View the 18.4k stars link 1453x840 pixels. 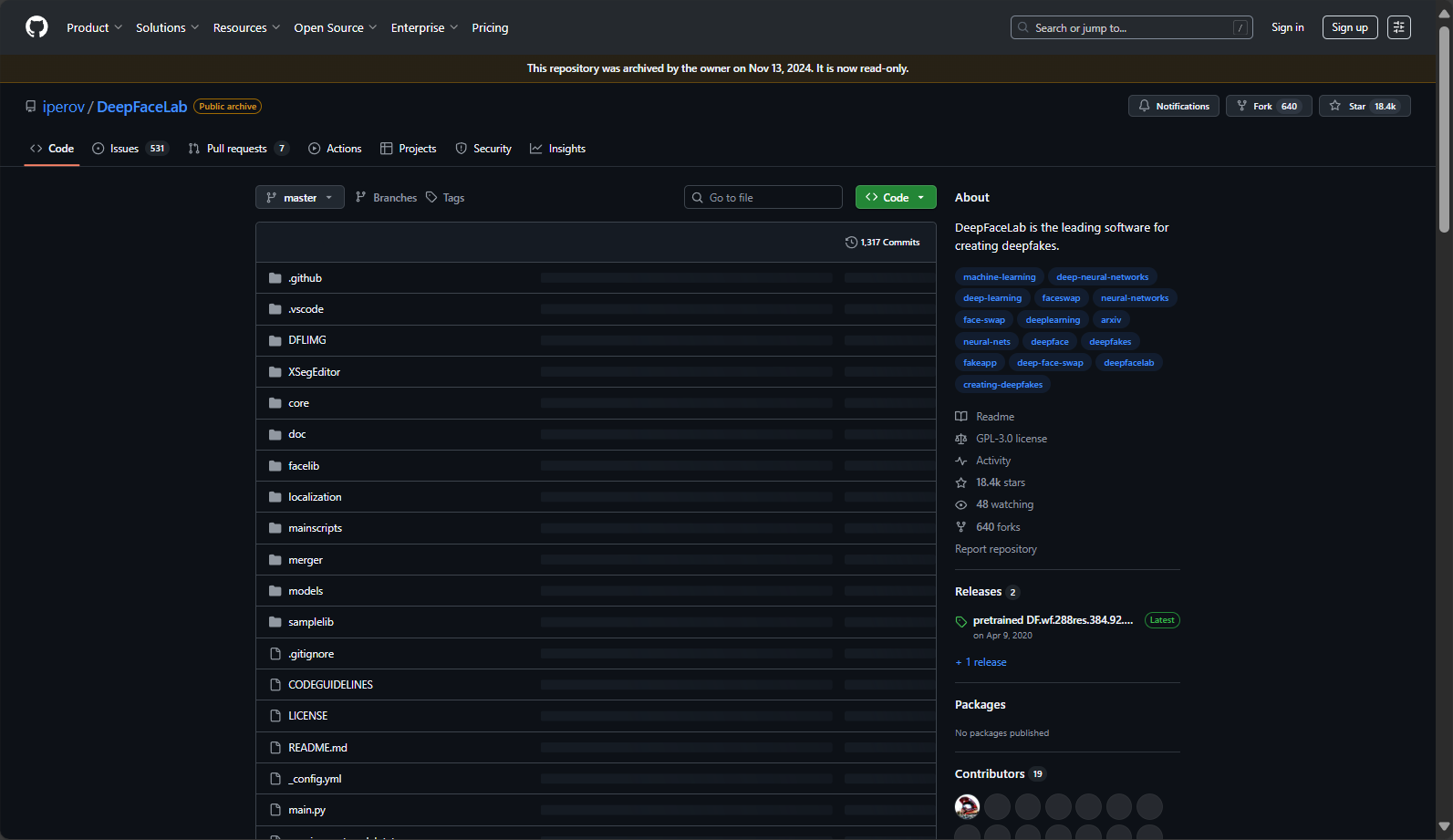[991, 482]
